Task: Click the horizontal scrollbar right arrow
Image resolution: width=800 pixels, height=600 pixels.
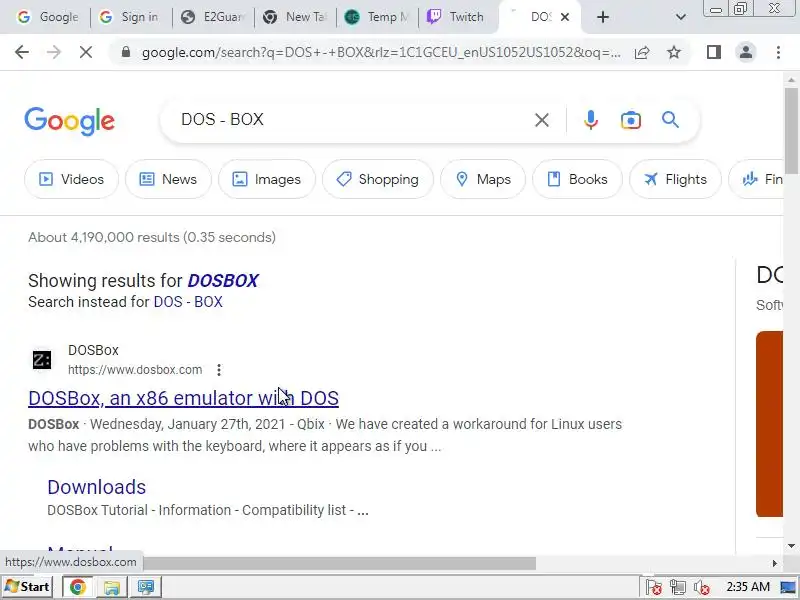Action: coord(774,563)
